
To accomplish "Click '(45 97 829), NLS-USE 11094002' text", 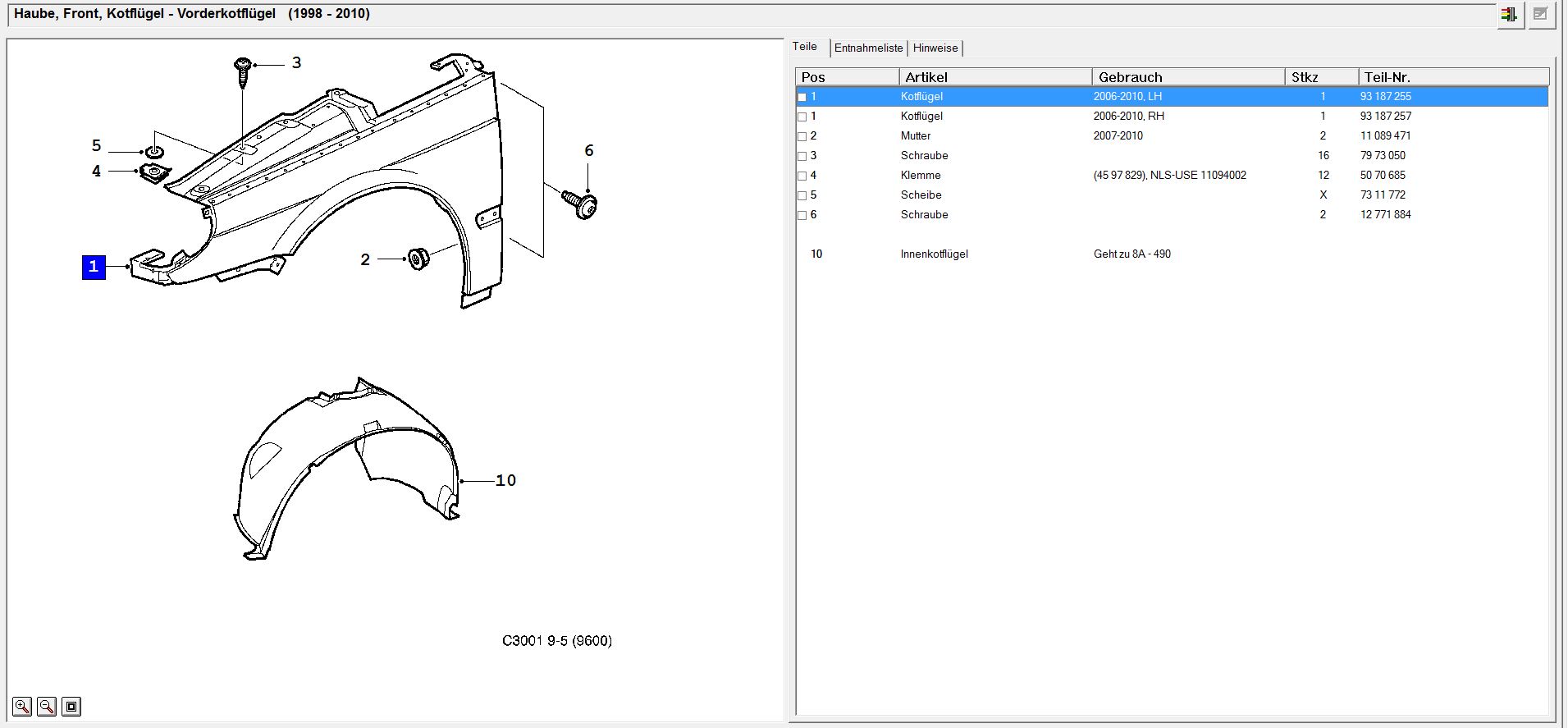I will pos(1169,175).
